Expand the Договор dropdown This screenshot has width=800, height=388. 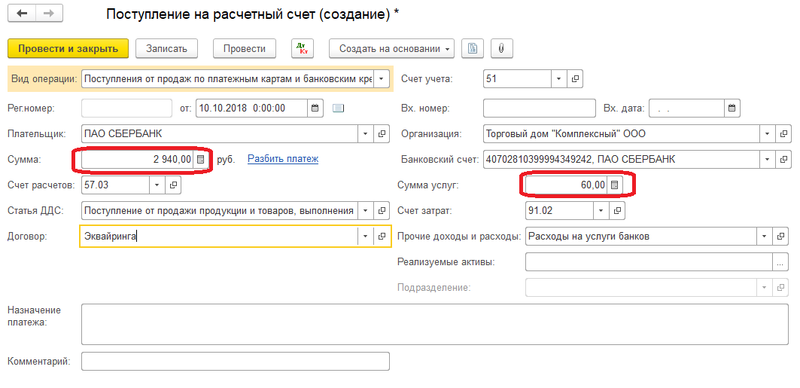pos(365,236)
